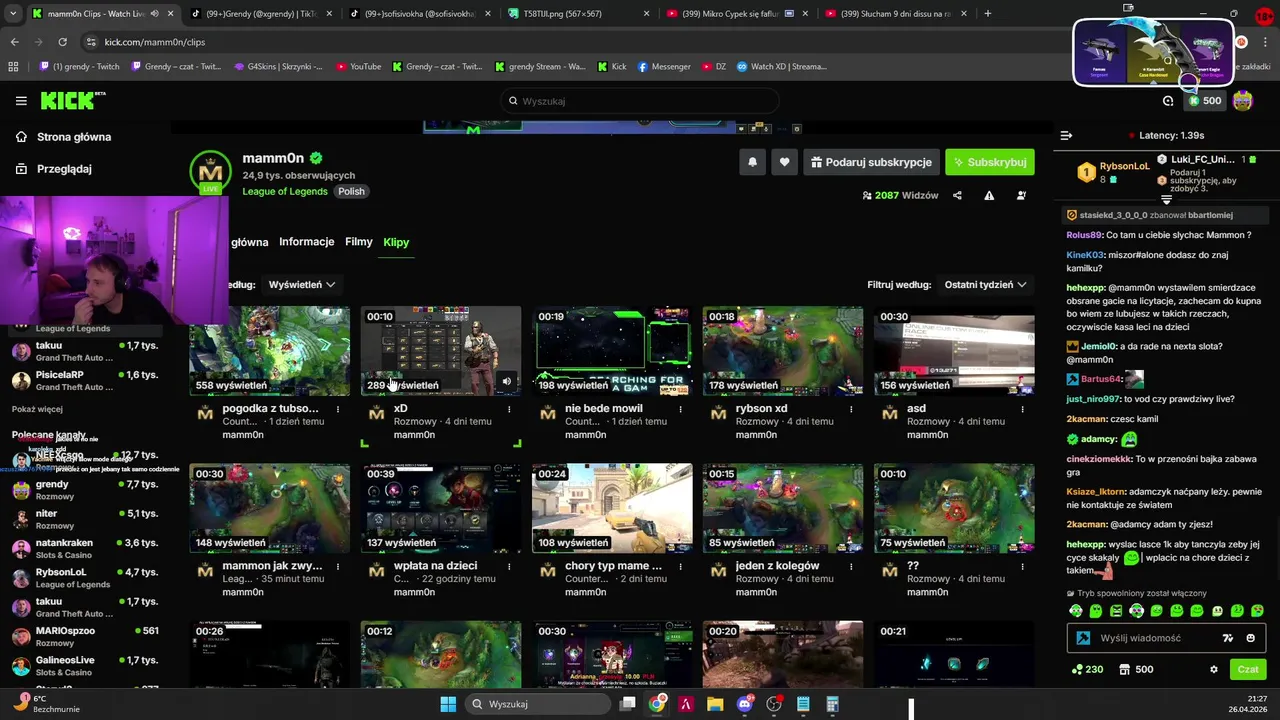Open channel points showing 230
This screenshot has height=720, width=1280.
(1087, 670)
